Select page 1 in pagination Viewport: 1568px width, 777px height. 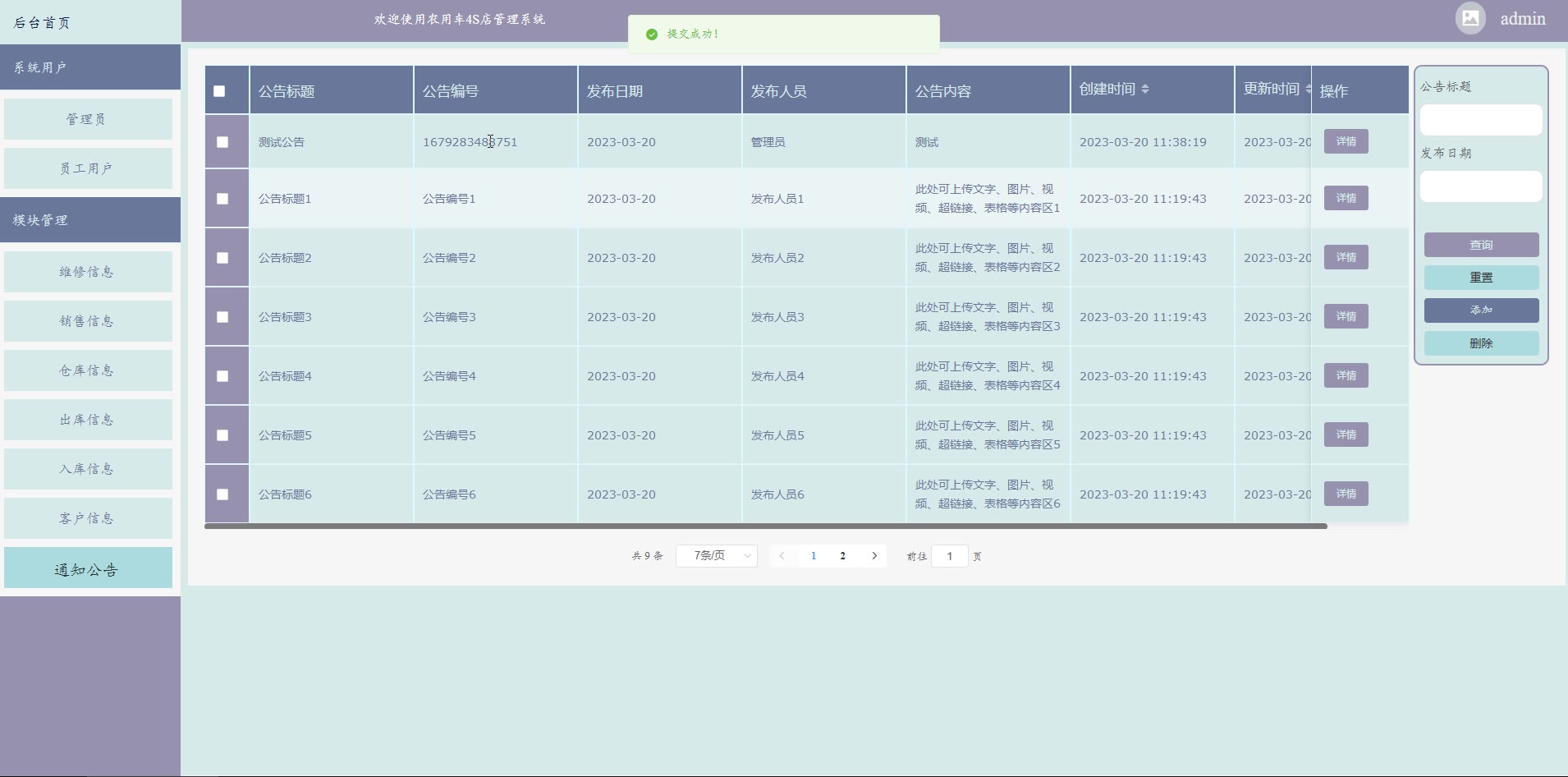tap(814, 556)
